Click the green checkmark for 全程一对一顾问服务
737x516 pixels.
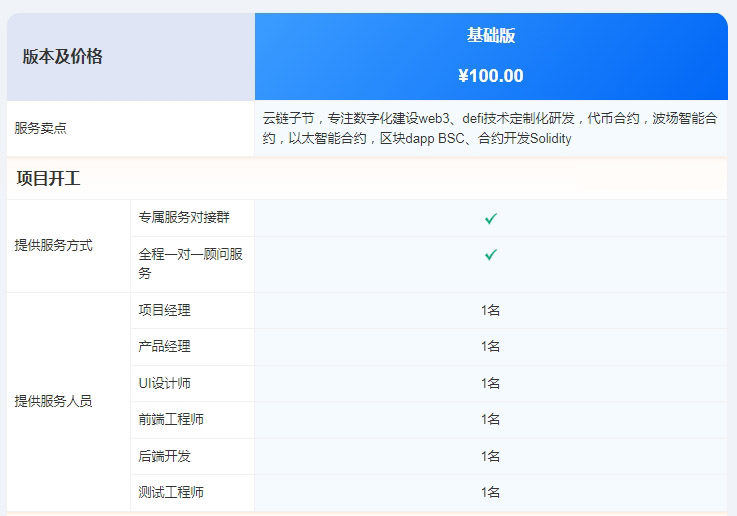pyautogui.click(x=491, y=255)
